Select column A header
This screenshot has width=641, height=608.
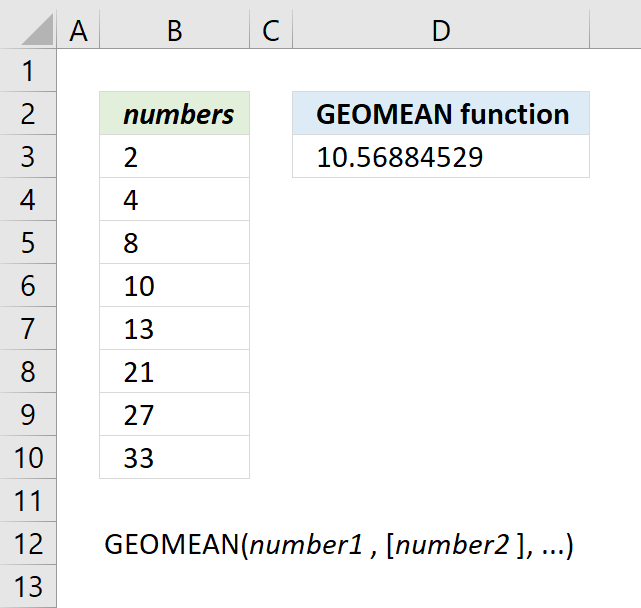point(78,29)
